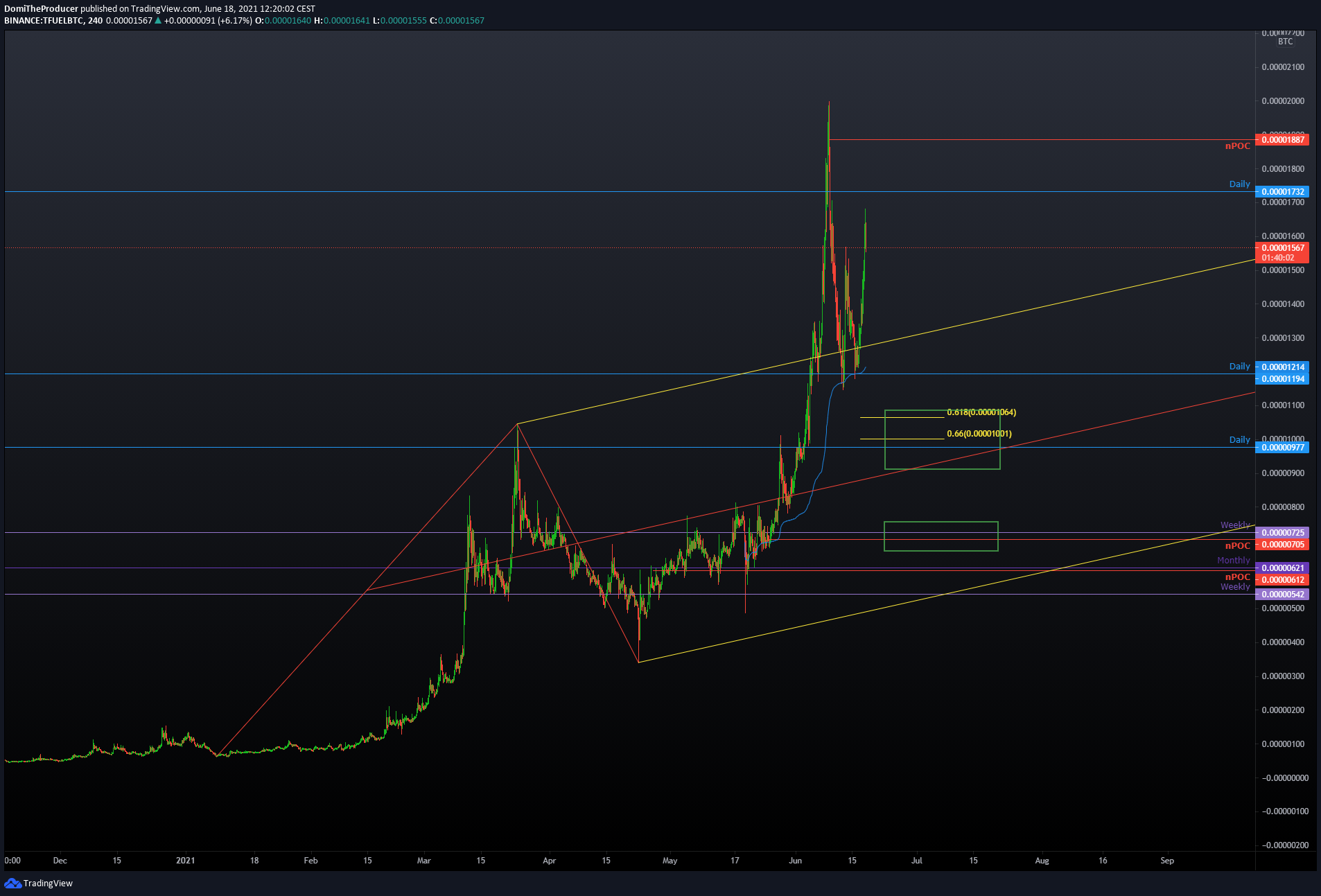The width and height of the screenshot is (1321, 896).
Task: Click the DomiTheProducer author name
Action: point(42,9)
